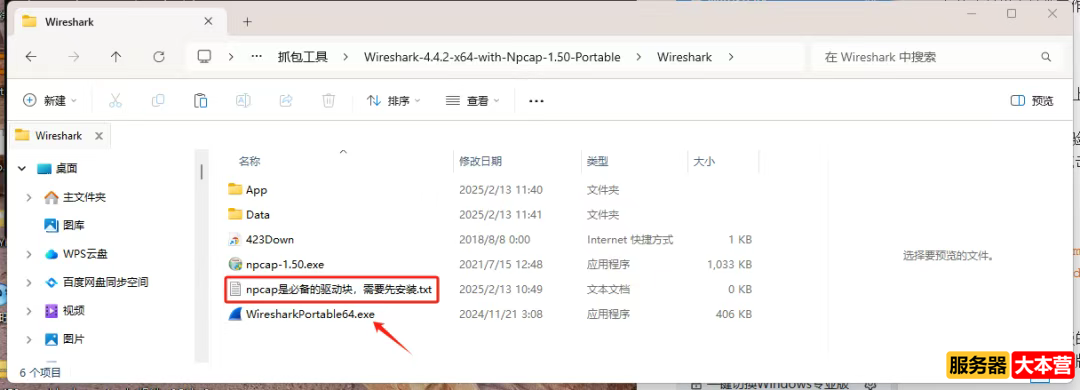Expand the 图片 tree node

coord(29,339)
